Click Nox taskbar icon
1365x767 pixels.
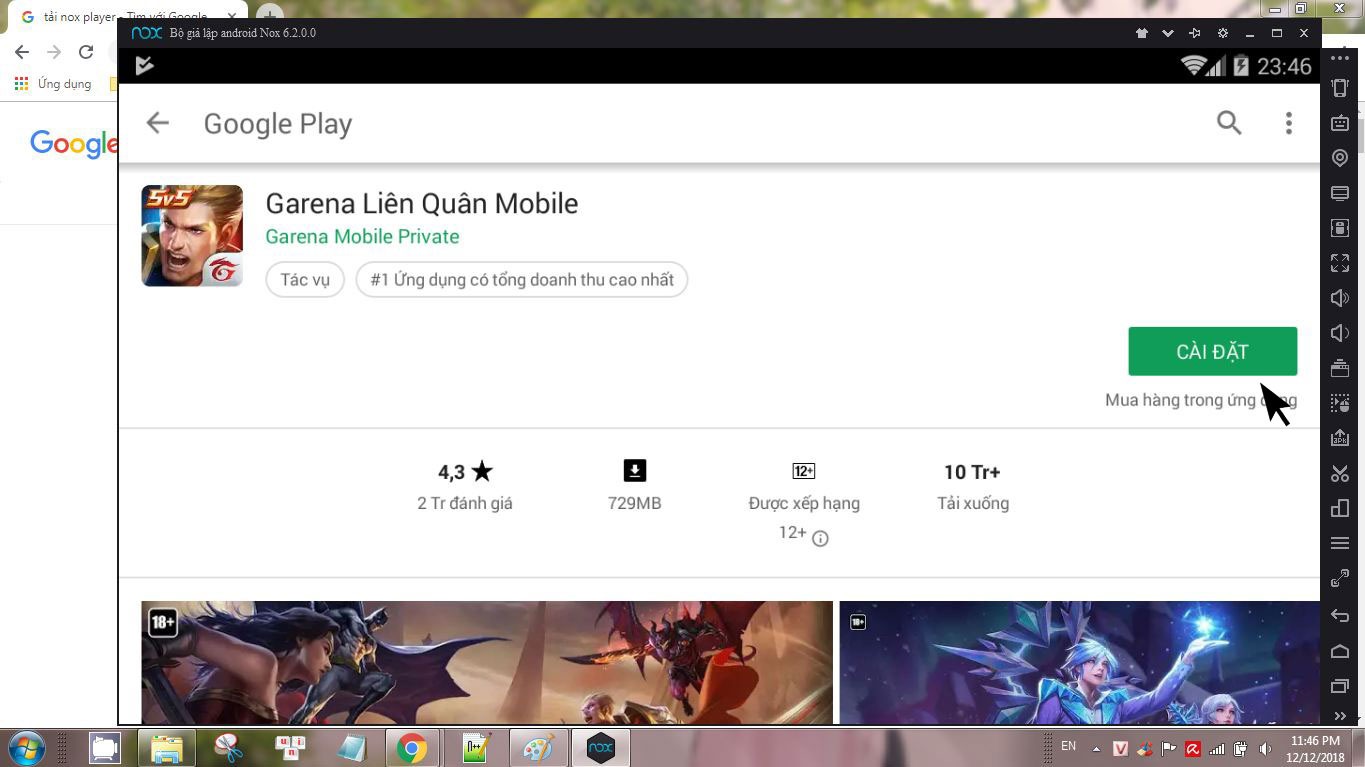click(x=600, y=748)
